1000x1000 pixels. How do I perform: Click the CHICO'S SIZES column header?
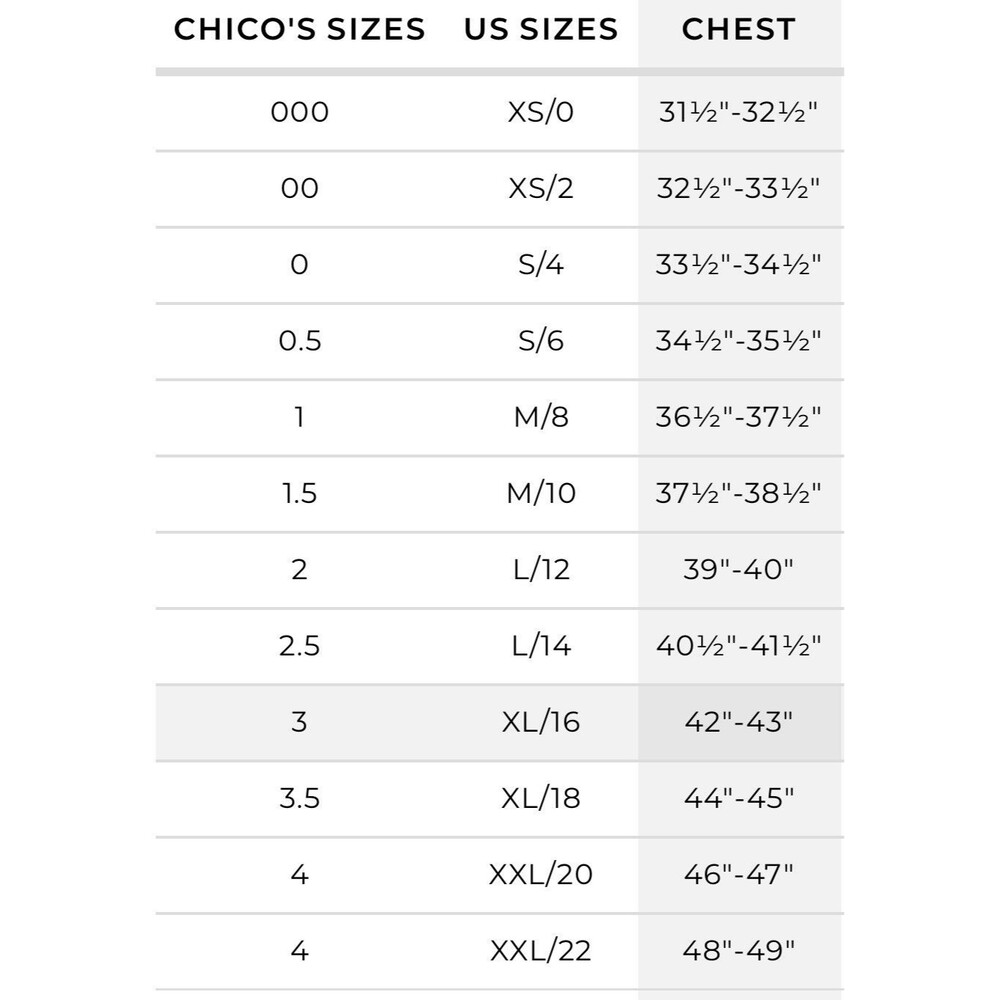(x=299, y=29)
